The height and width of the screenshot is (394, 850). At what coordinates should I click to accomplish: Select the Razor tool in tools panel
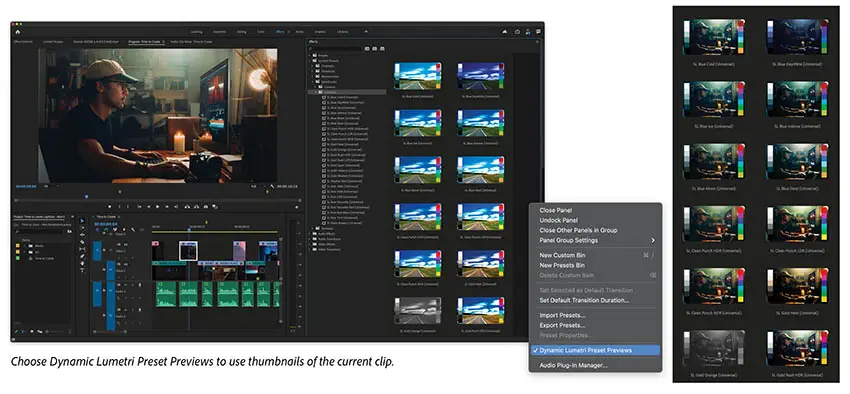[82, 242]
